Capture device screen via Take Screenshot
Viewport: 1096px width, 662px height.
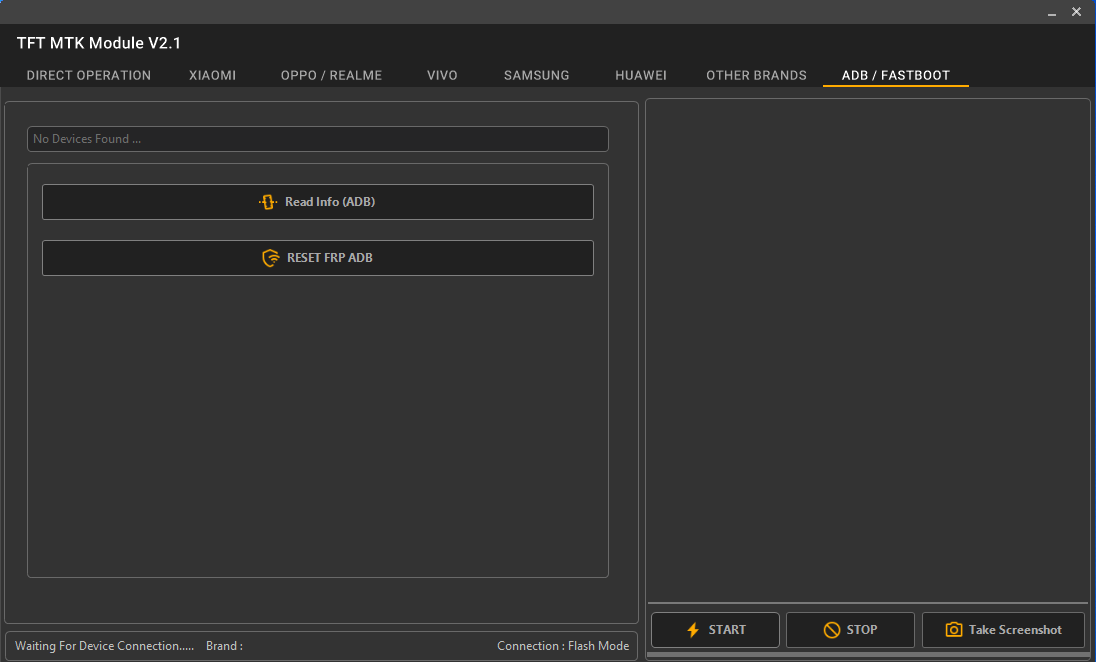(1003, 629)
